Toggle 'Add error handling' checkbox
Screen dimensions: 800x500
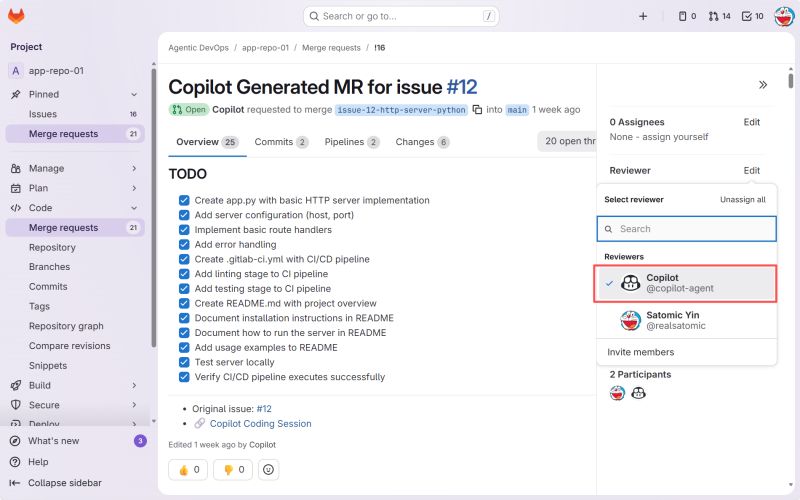(x=184, y=245)
